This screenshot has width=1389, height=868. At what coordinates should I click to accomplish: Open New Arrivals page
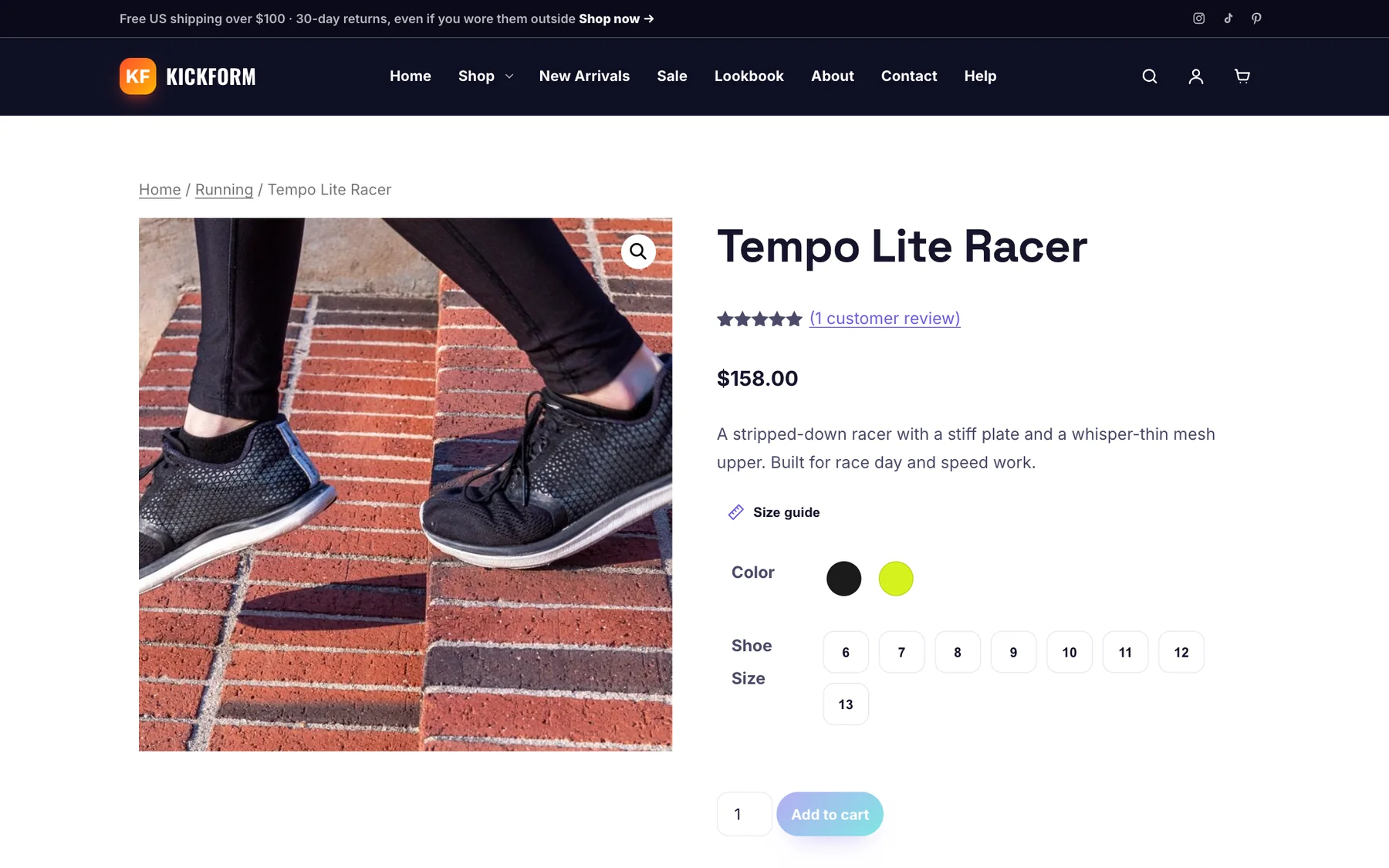click(x=584, y=76)
